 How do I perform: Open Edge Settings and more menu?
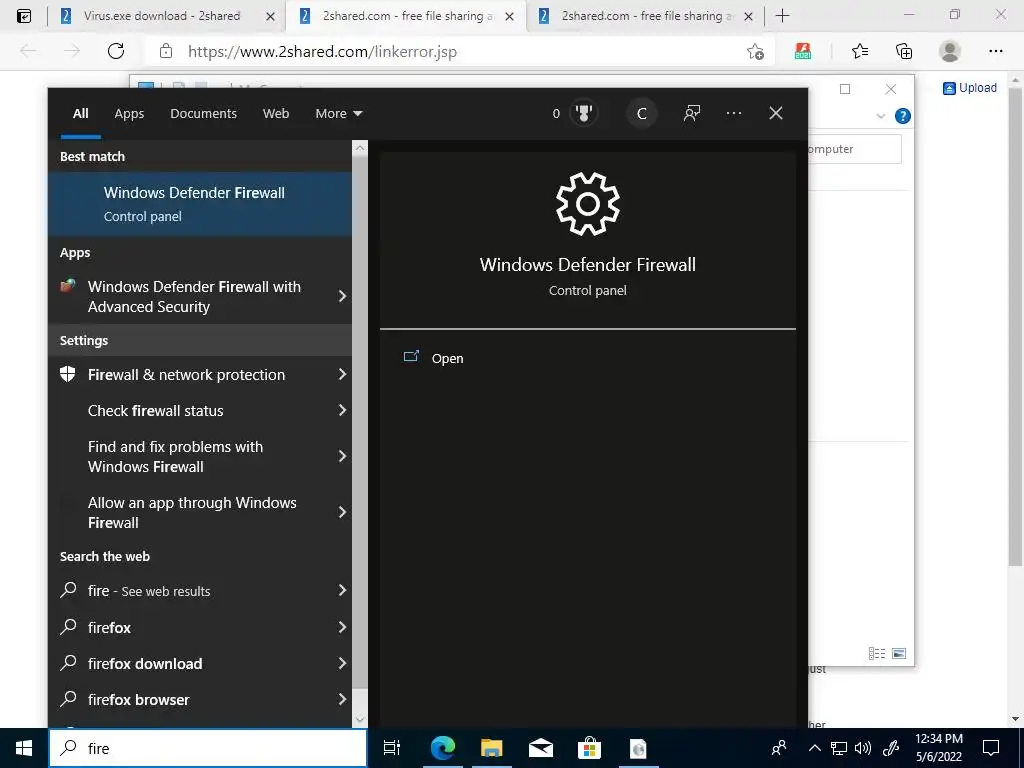coord(995,52)
